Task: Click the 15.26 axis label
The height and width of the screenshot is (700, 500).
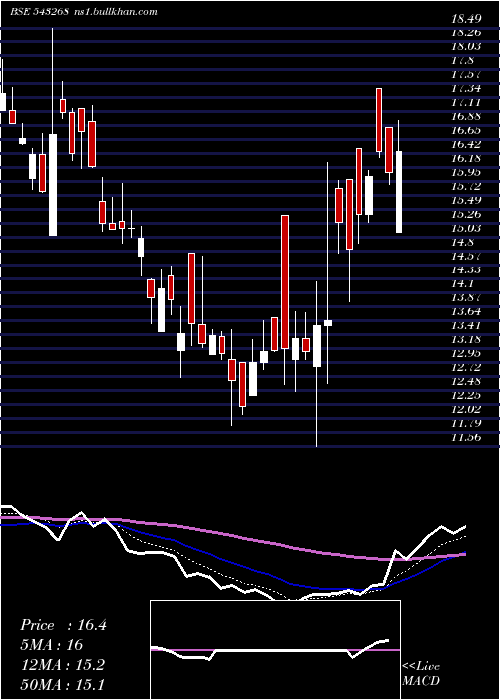Action: coord(466,214)
